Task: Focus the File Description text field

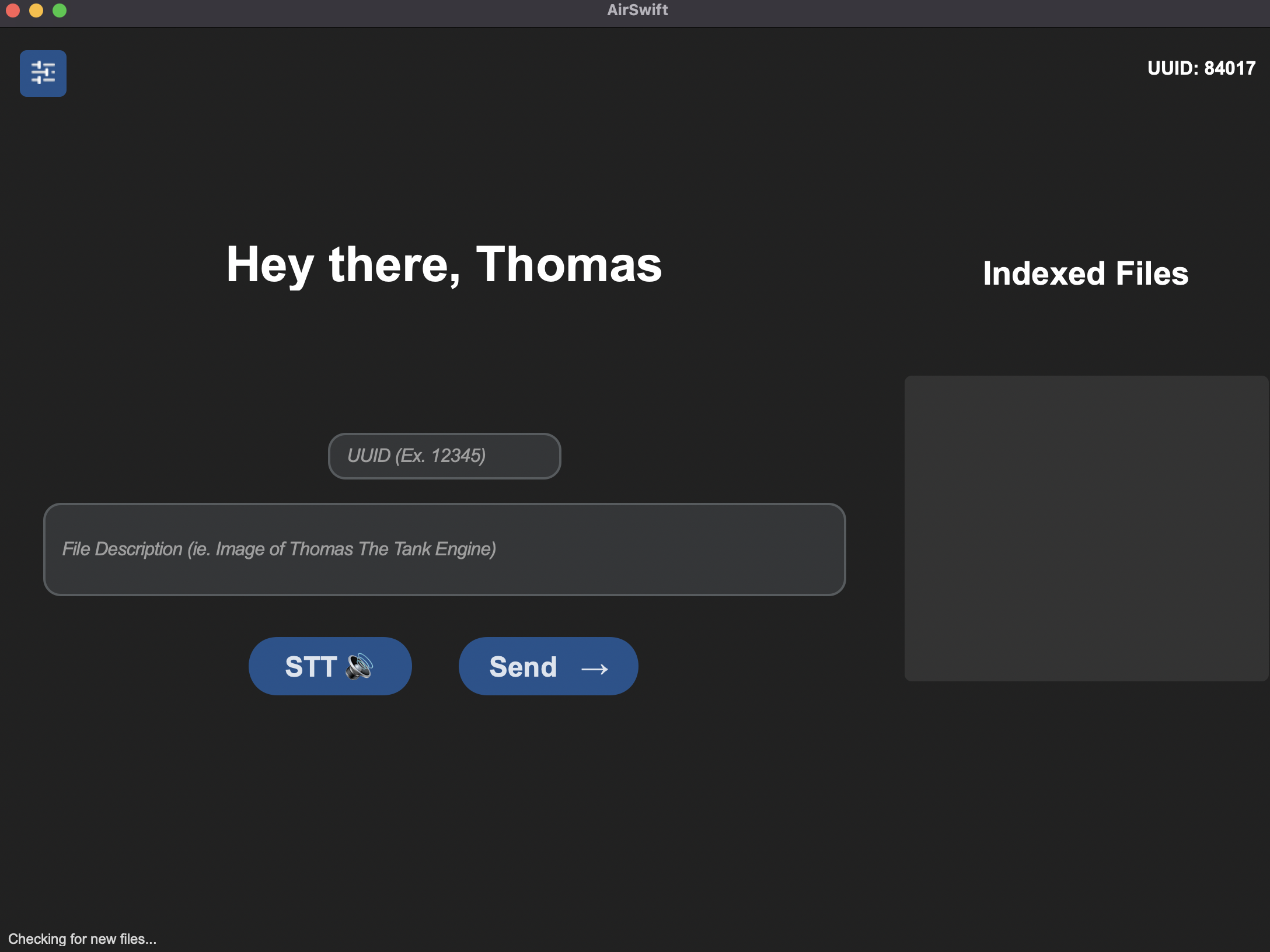Action: point(444,549)
